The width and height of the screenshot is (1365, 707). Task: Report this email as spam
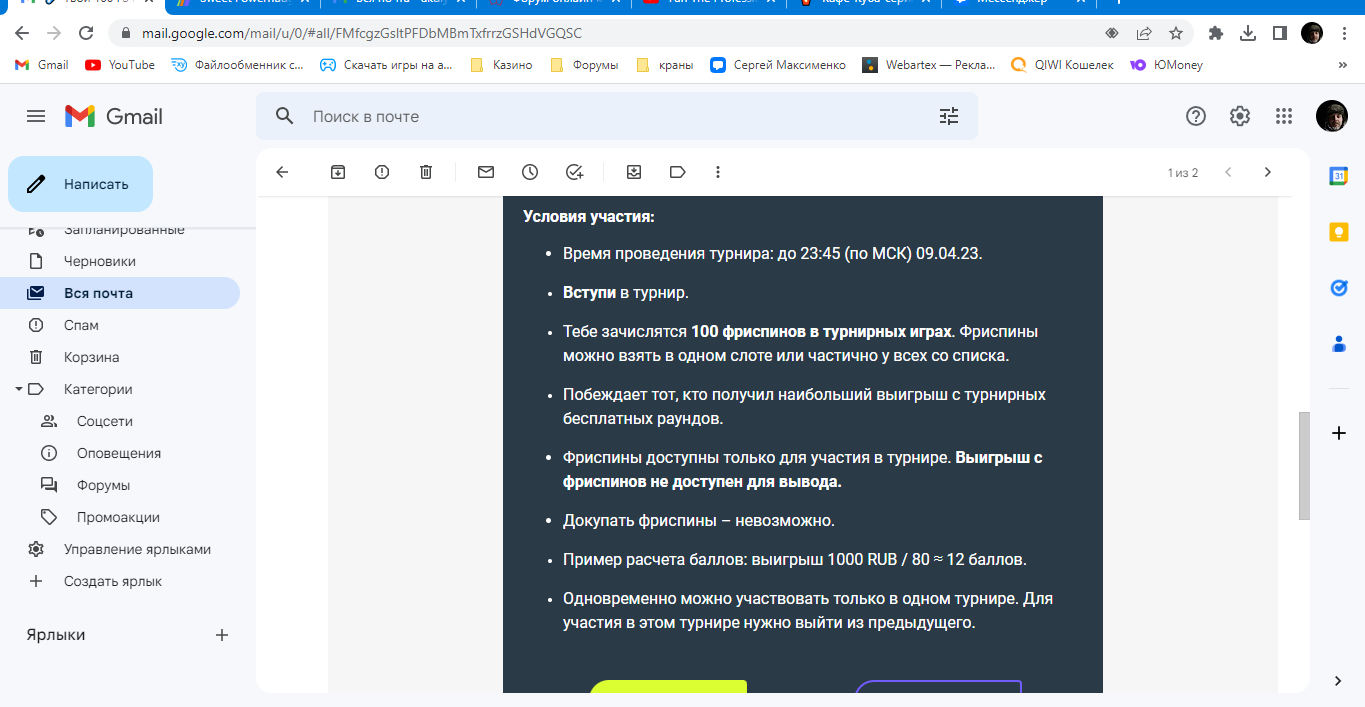point(382,172)
